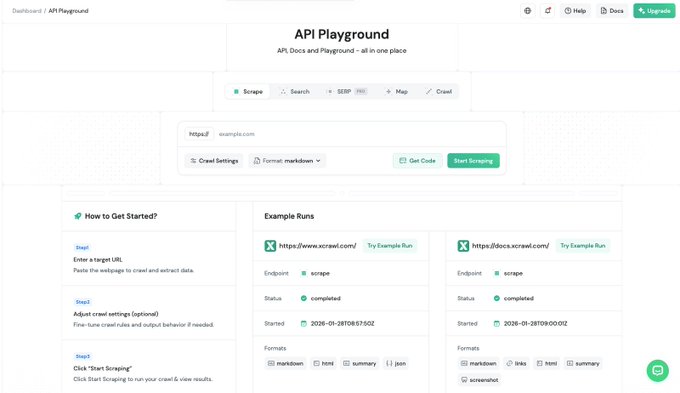Click the https:// protocol selector
Viewport: 680px width, 393px height.
coord(199,134)
